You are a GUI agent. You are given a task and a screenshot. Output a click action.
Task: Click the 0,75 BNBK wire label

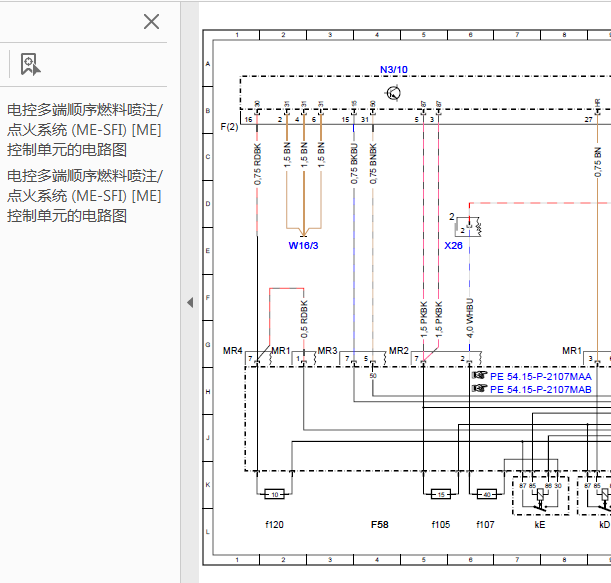(373, 164)
